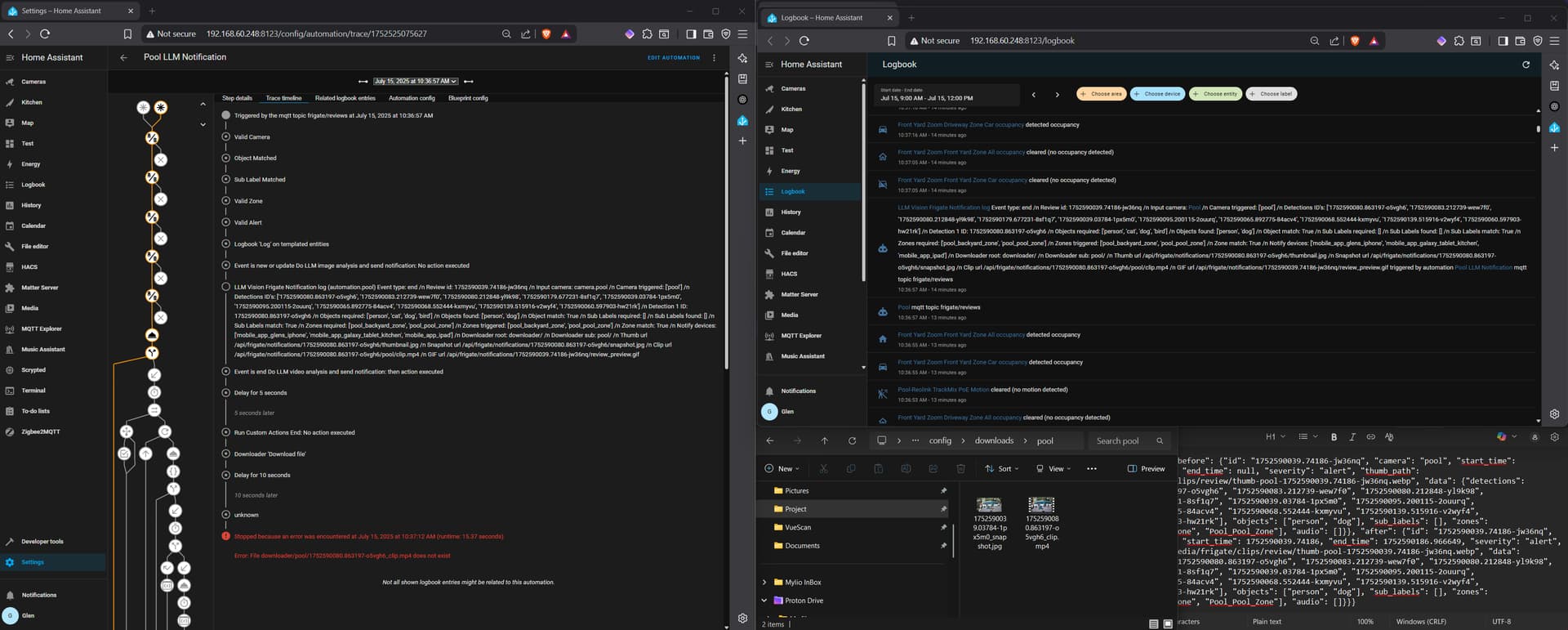1568x630 pixels.
Task: Go back from Pool LLM Notification trace
Action: tap(123, 57)
